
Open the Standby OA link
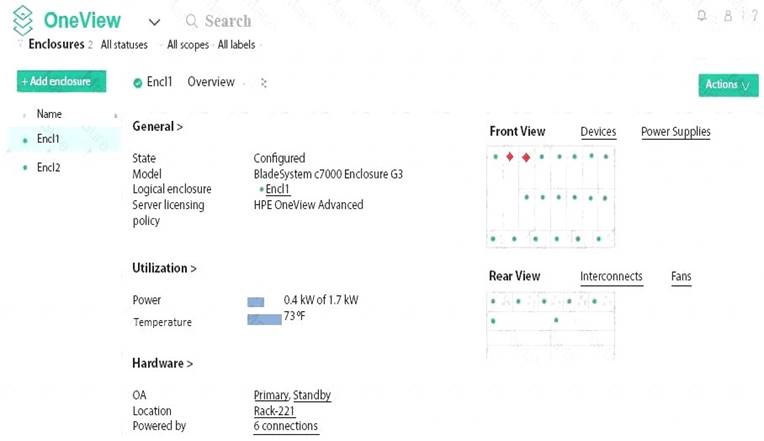coord(312,395)
